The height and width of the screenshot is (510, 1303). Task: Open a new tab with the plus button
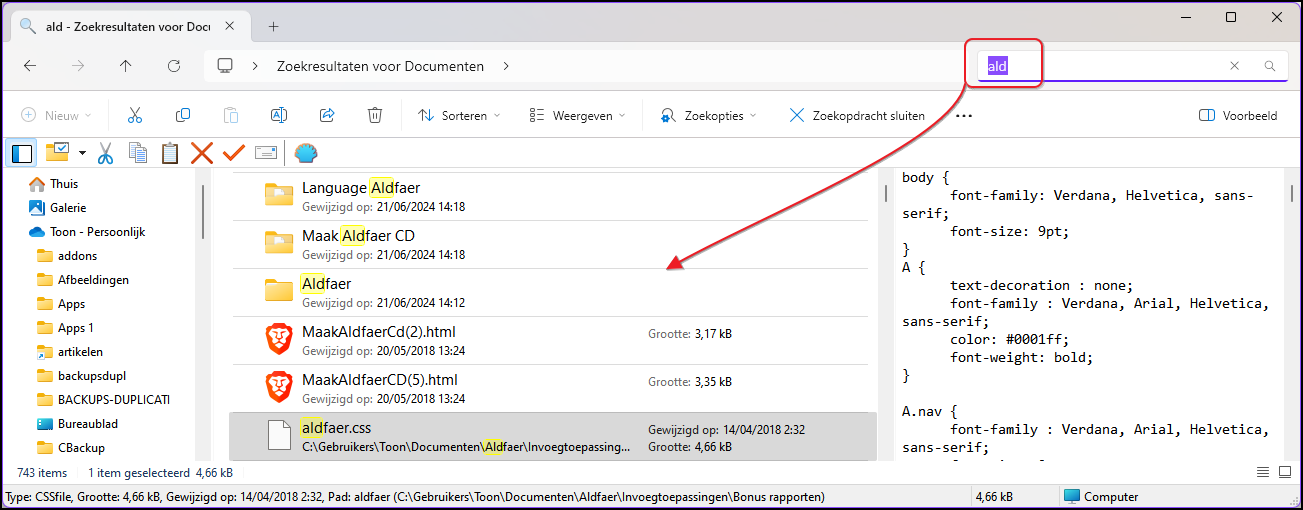(273, 26)
